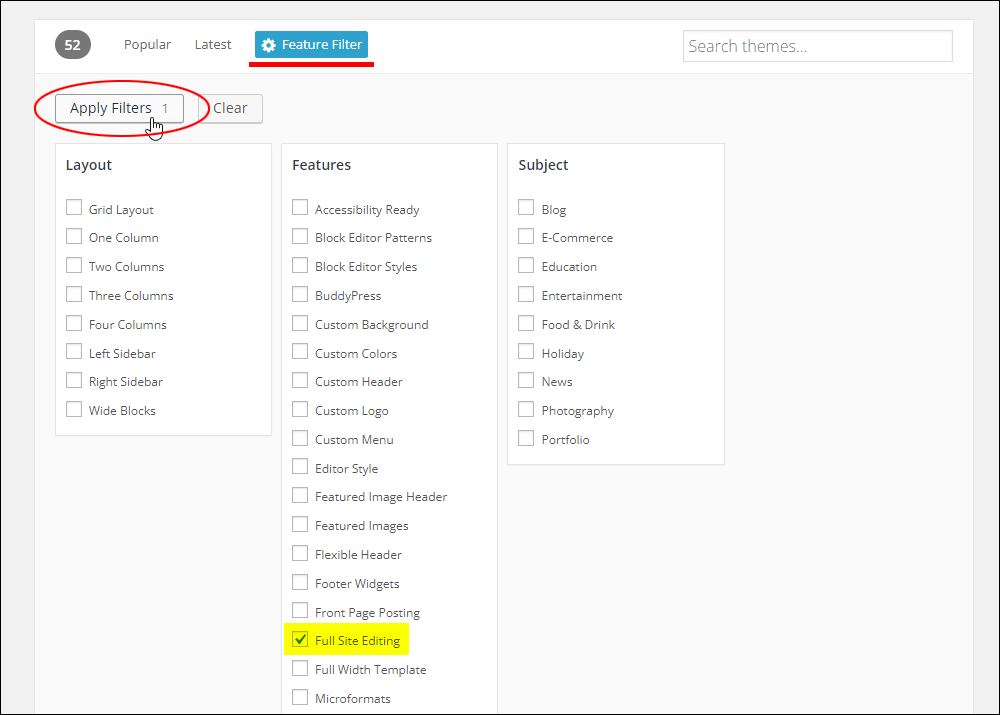The image size is (1000, 715).
Task: Uncheck the Full Site Editing checkbox
Action: click(x=300, y=640)
